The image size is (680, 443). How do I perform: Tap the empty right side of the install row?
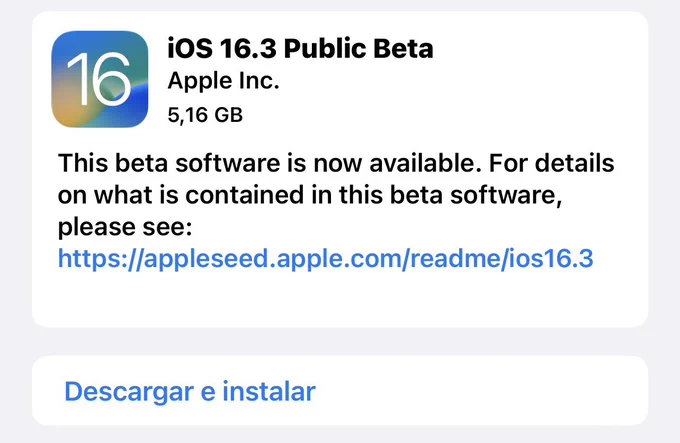[x=481, y=391]
